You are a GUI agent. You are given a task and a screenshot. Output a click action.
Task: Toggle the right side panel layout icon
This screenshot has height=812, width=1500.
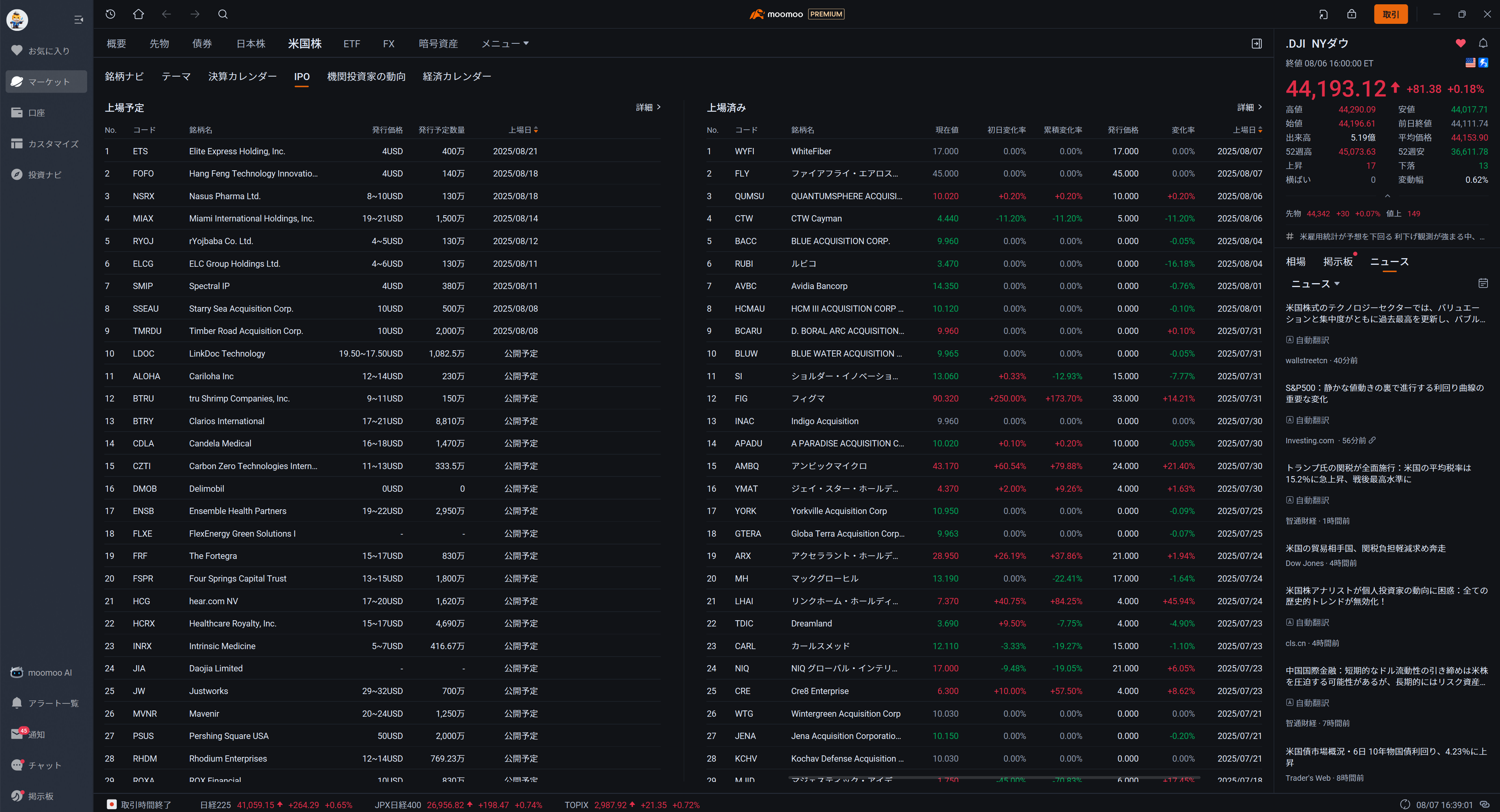[1257, 44]
